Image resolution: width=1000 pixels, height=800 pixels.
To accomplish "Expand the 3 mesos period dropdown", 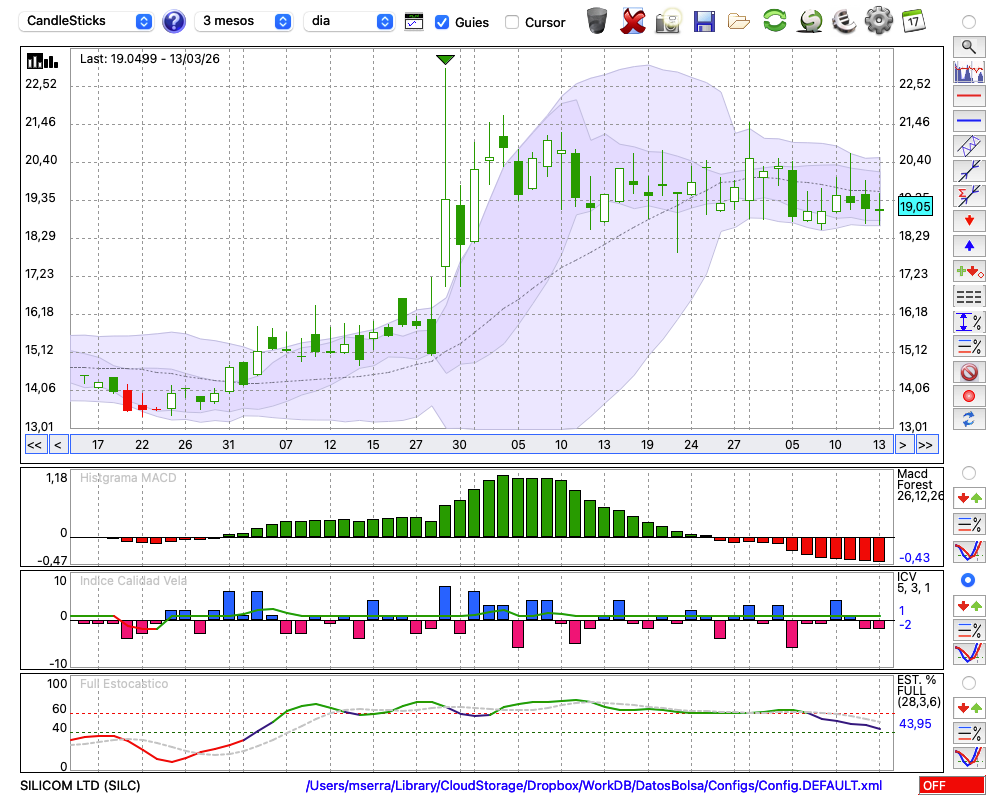I will [x=244, y=21].
